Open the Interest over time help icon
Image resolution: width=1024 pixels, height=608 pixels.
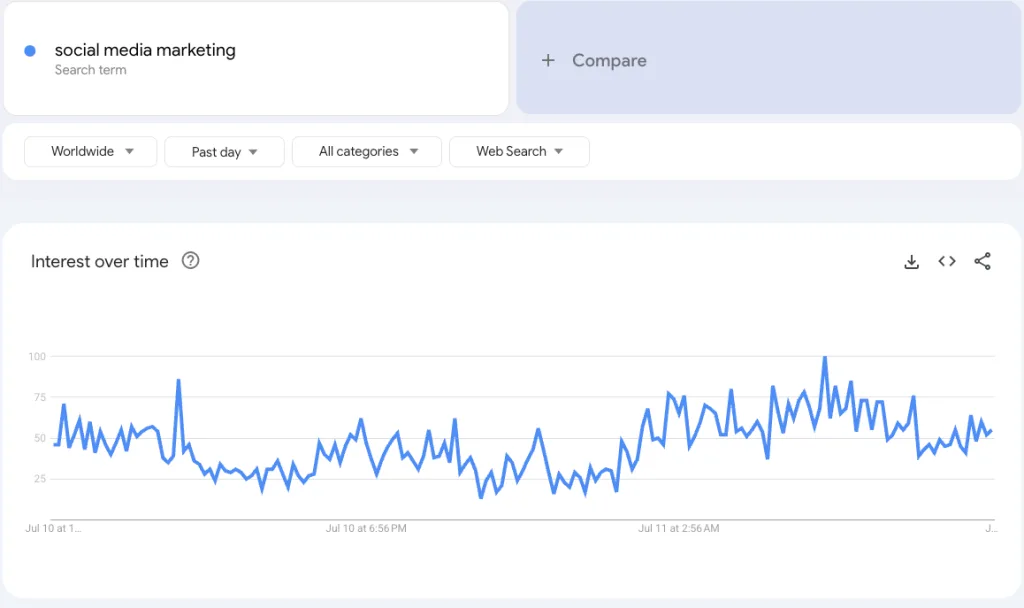click(190, 261)
